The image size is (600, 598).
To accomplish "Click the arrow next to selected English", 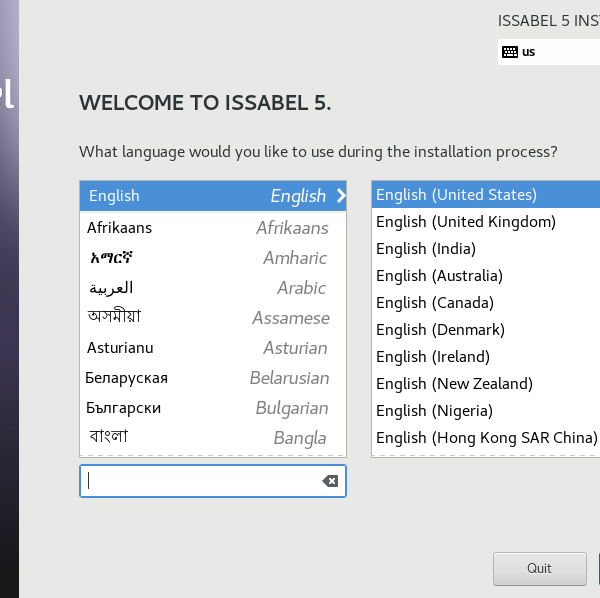I will click(x=341, y=196).
